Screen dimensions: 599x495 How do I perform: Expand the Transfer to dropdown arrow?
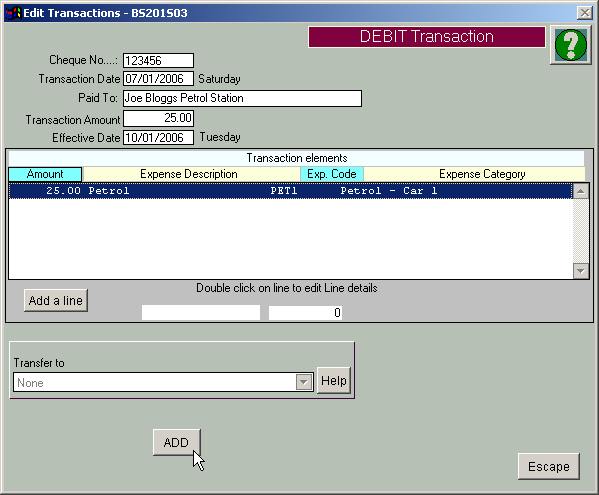pyautogui.click(x=304, y=382)
